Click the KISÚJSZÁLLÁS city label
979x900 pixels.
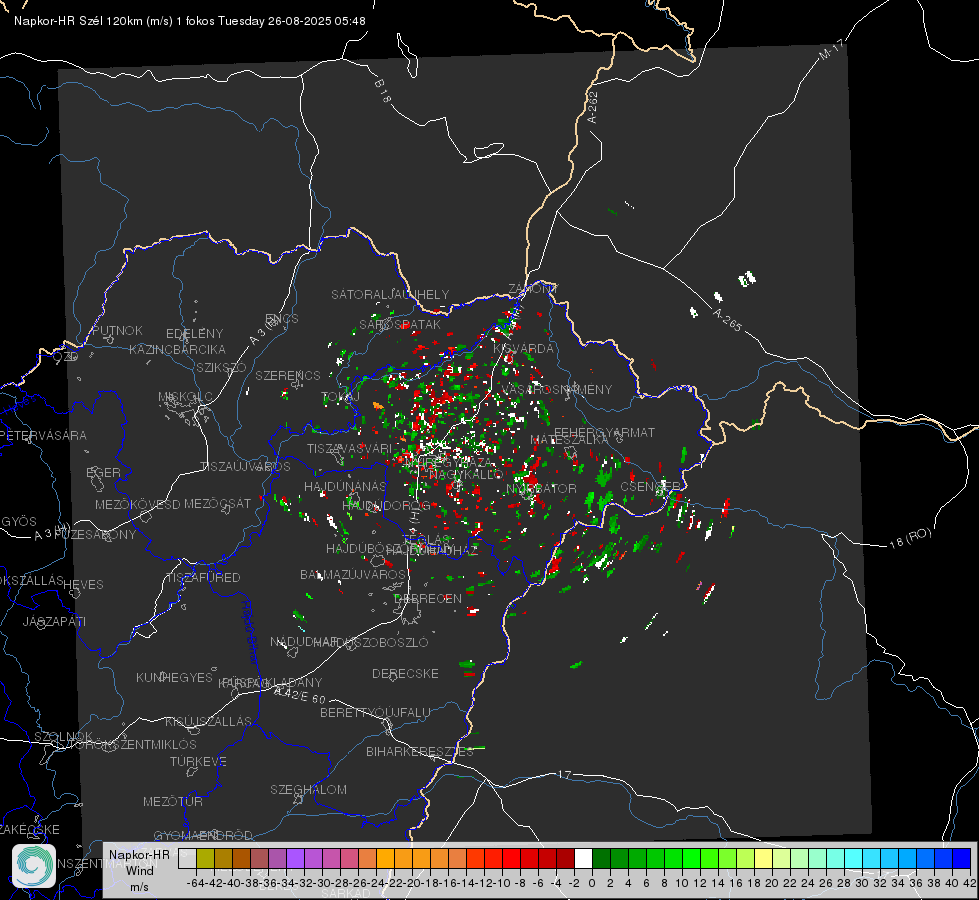pos(209,721)
